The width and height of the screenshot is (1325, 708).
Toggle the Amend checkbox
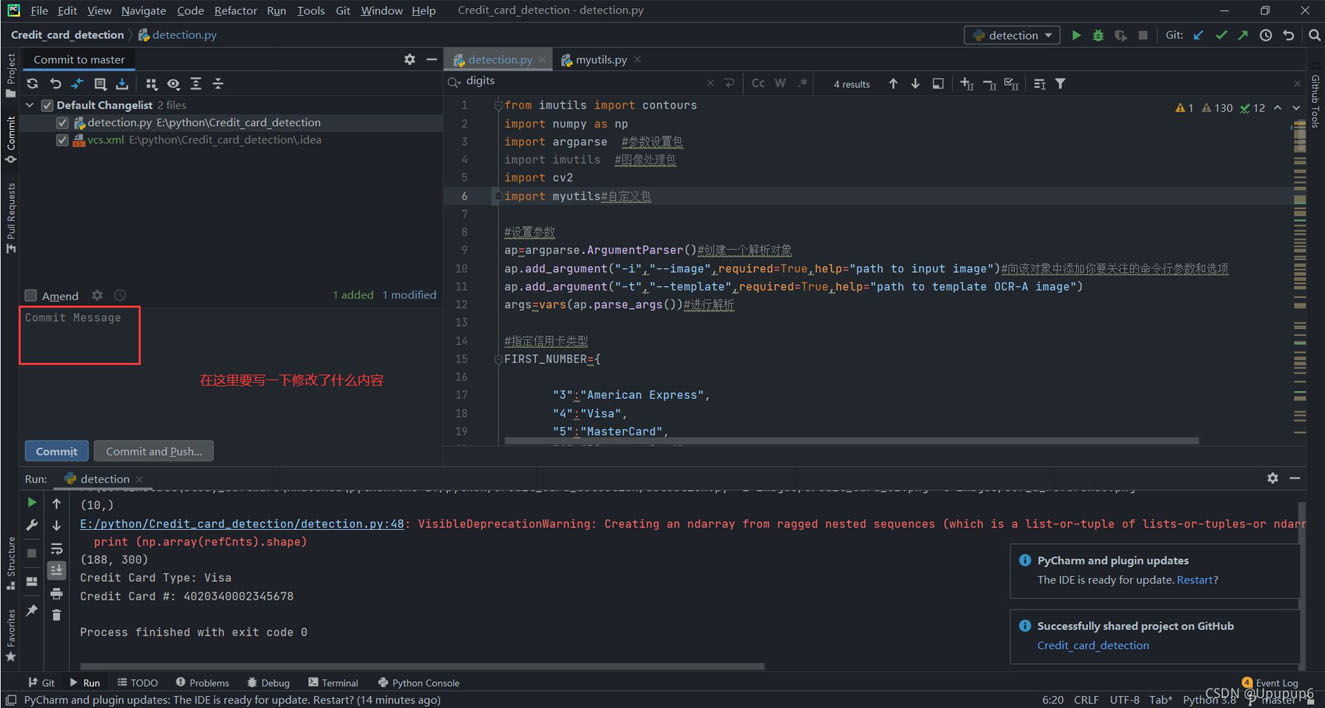point(31,296)
